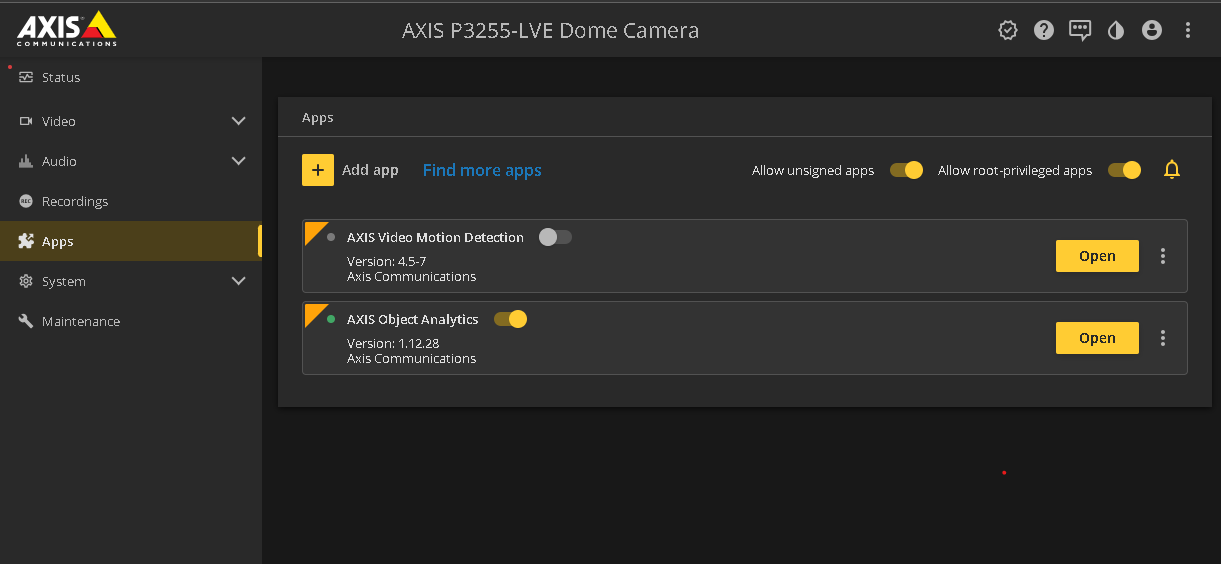Toggle Allow root-privileged apps switch
The height and width of the screenshot is (564, 1221).
1124,170
